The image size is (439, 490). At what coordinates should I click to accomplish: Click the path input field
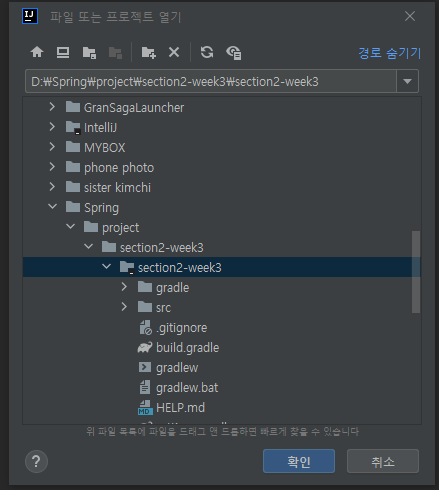[211, 81]
